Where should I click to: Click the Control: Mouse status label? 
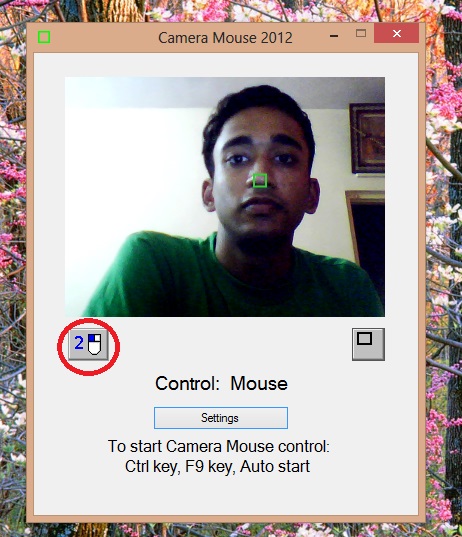(x=221, y=384)
